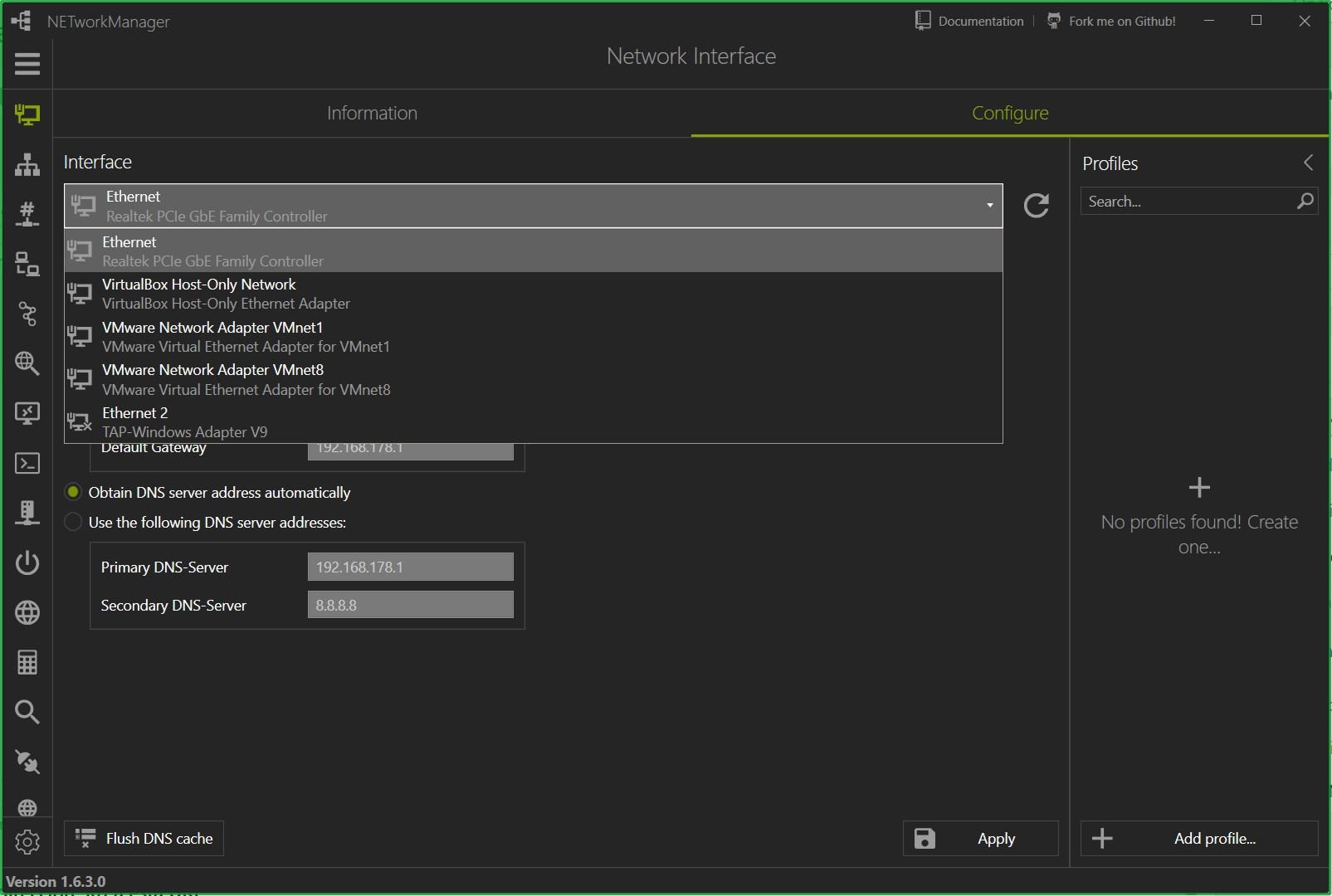Switch to the Configure tab
Viewport: 1332px width, 896px height.
(x=1009, y=113)
